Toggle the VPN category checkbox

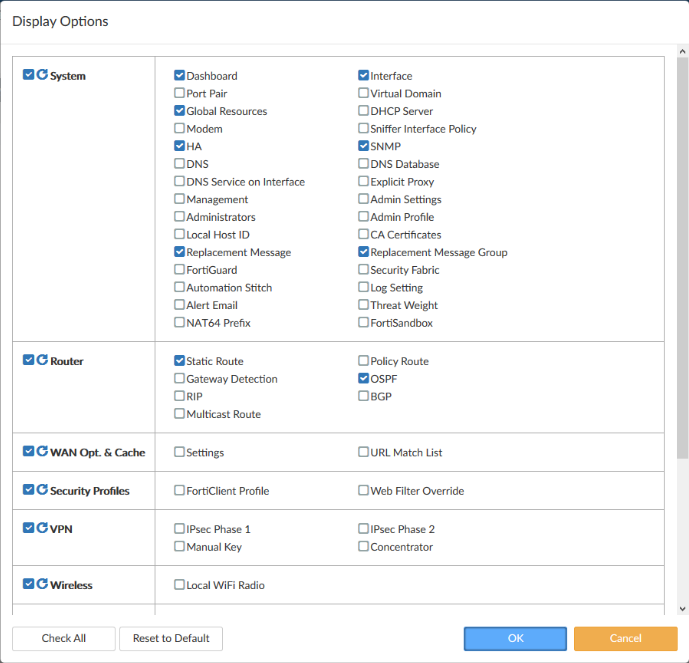29,528
